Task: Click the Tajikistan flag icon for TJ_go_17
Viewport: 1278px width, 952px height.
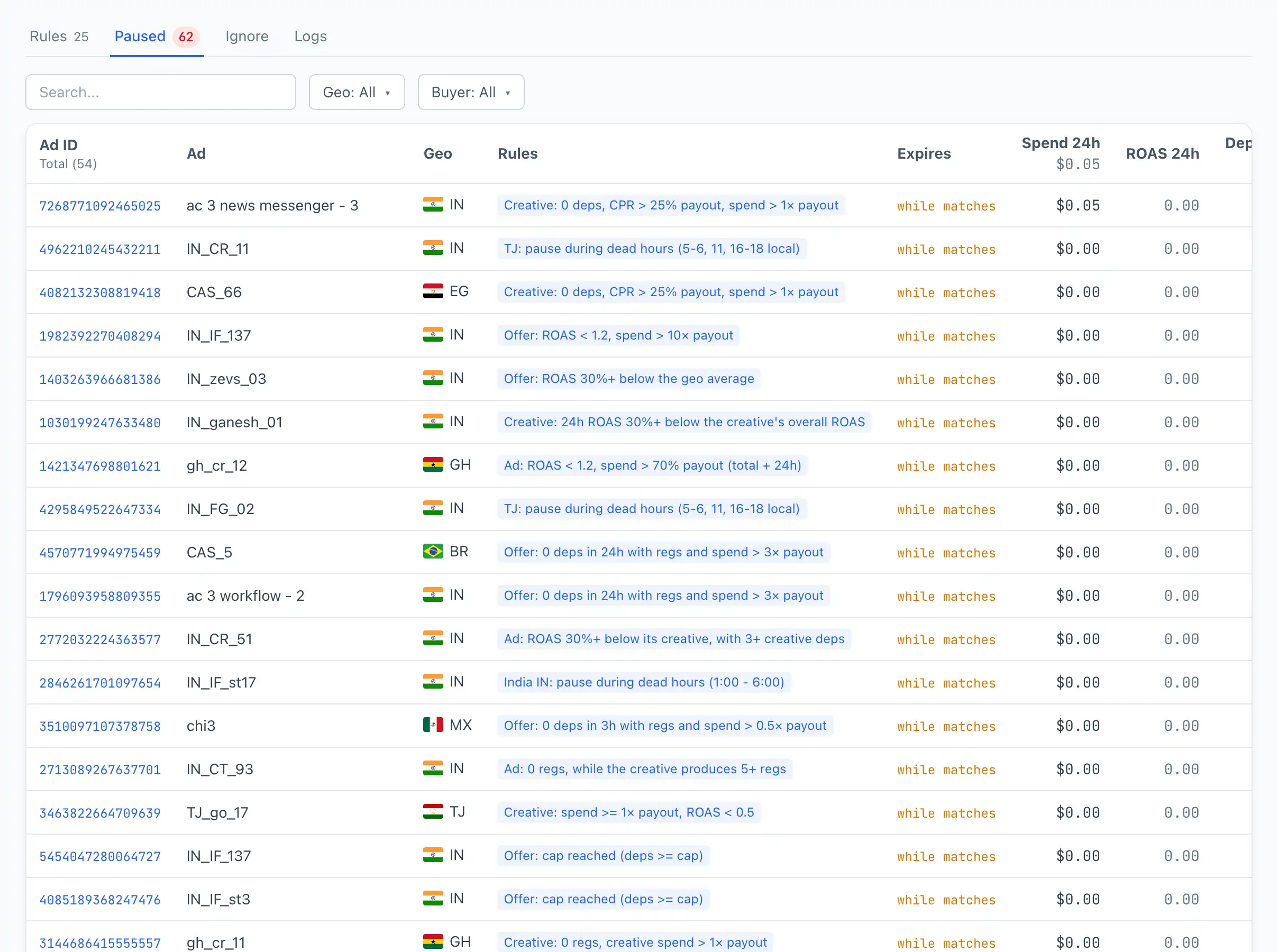Action: [x=433, y=812]
